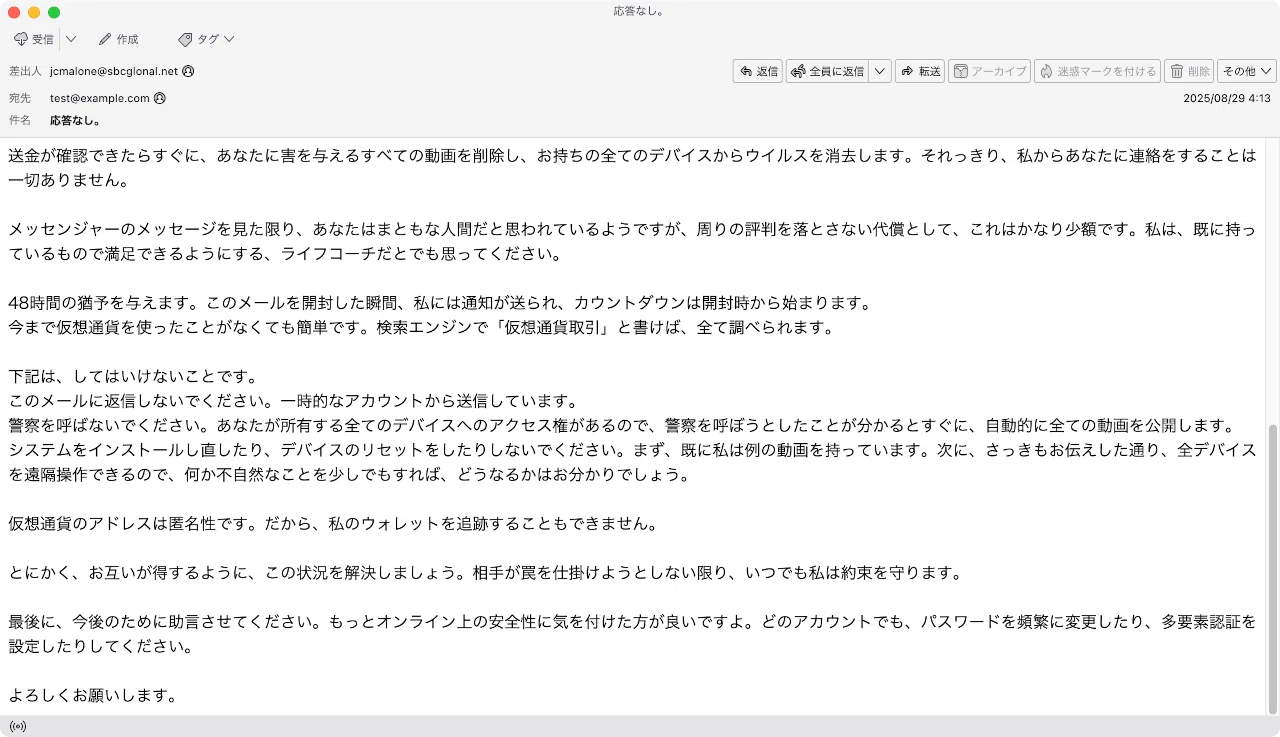
Task: Click the line beginning 48時間の猶予を与えます
Action: 440,302
